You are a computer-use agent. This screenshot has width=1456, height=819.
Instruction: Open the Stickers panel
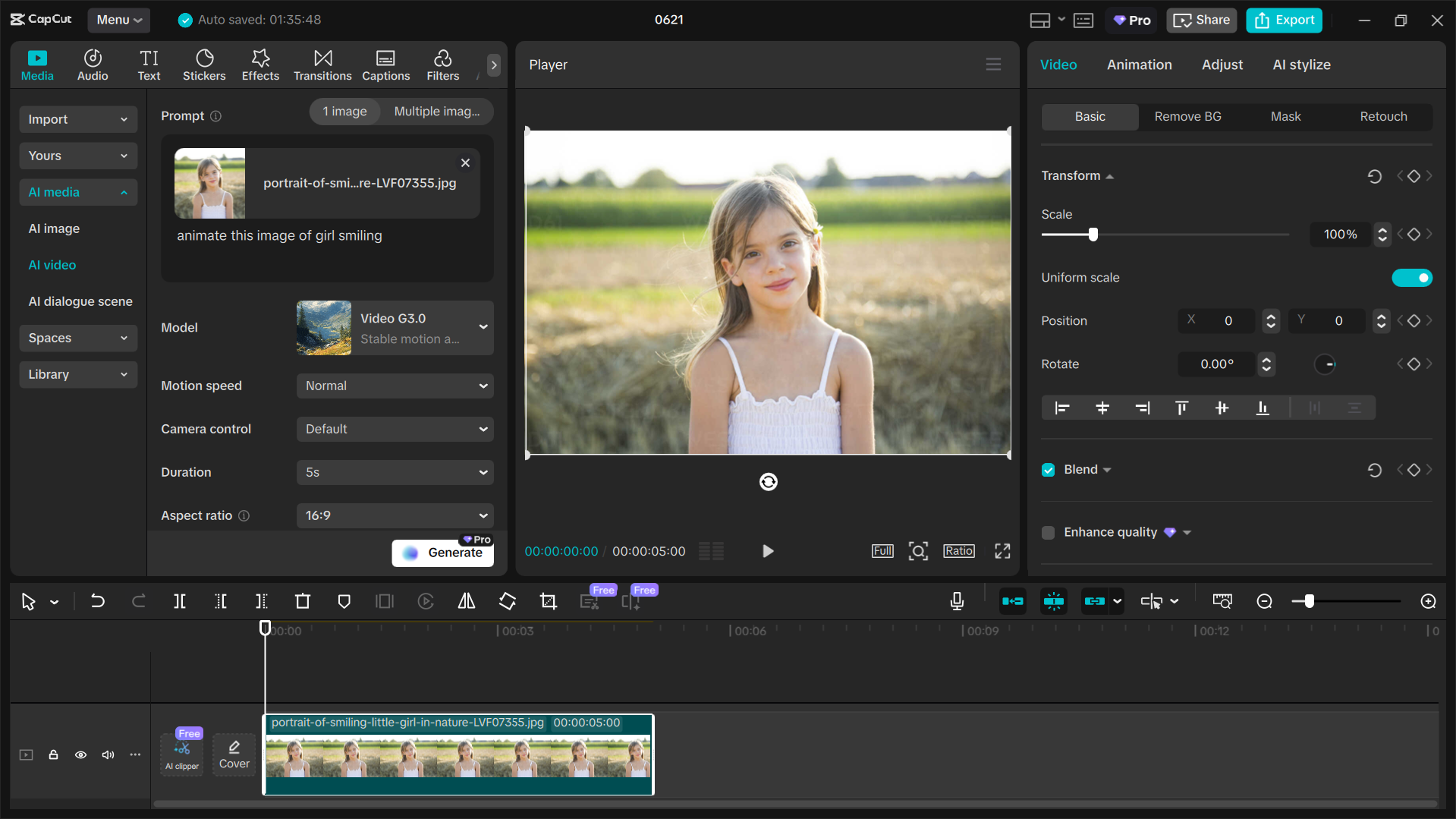click(204, 65)
